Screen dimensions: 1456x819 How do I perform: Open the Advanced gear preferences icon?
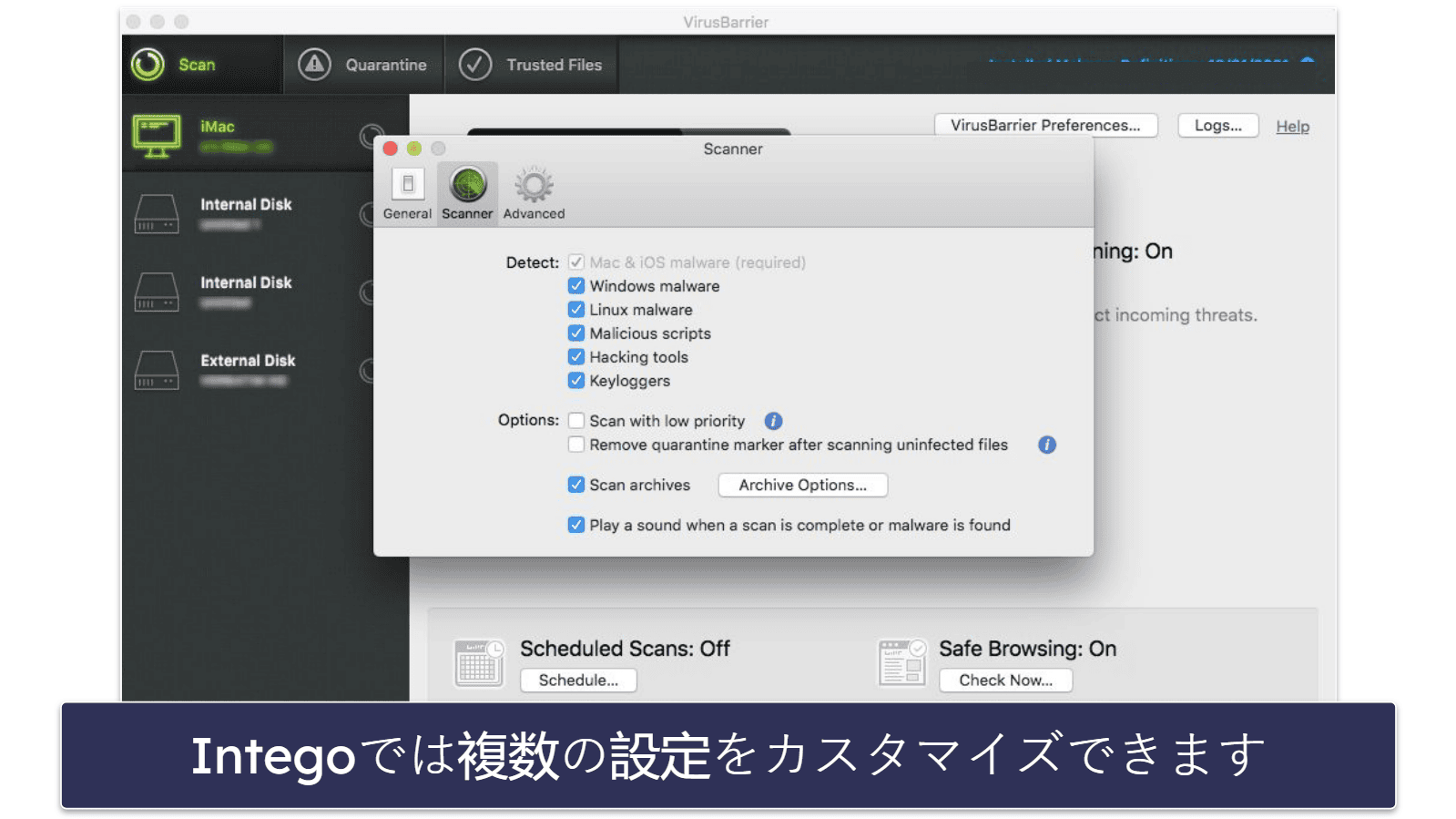pos(534,194)
